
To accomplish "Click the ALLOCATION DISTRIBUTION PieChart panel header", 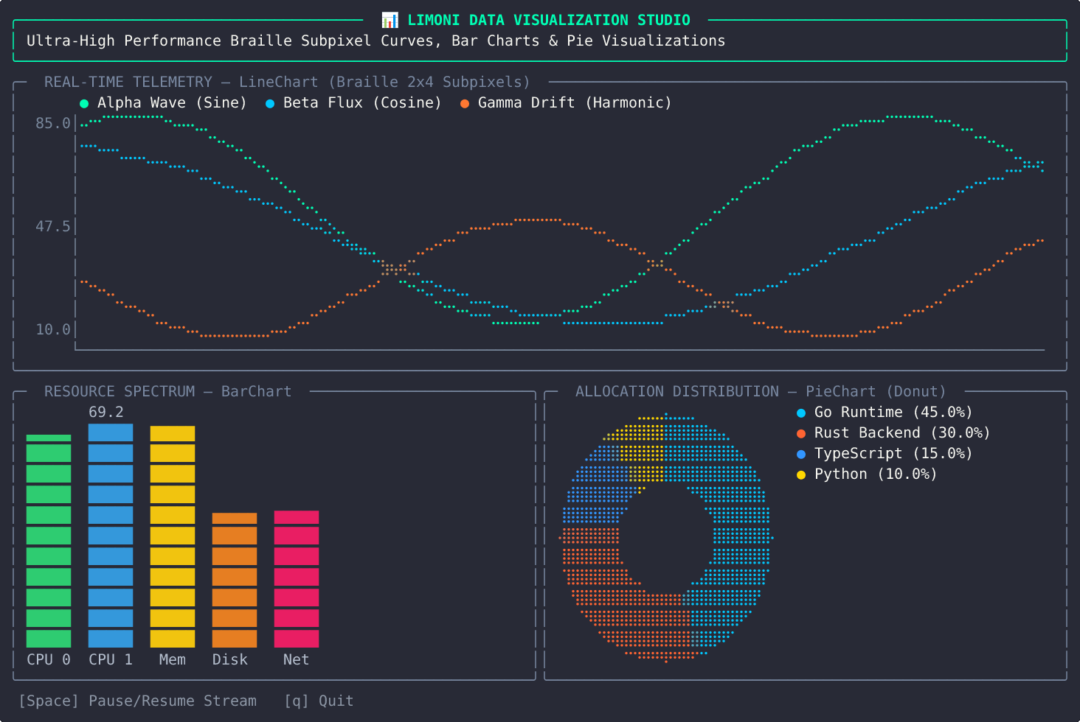I will [760, 391].
